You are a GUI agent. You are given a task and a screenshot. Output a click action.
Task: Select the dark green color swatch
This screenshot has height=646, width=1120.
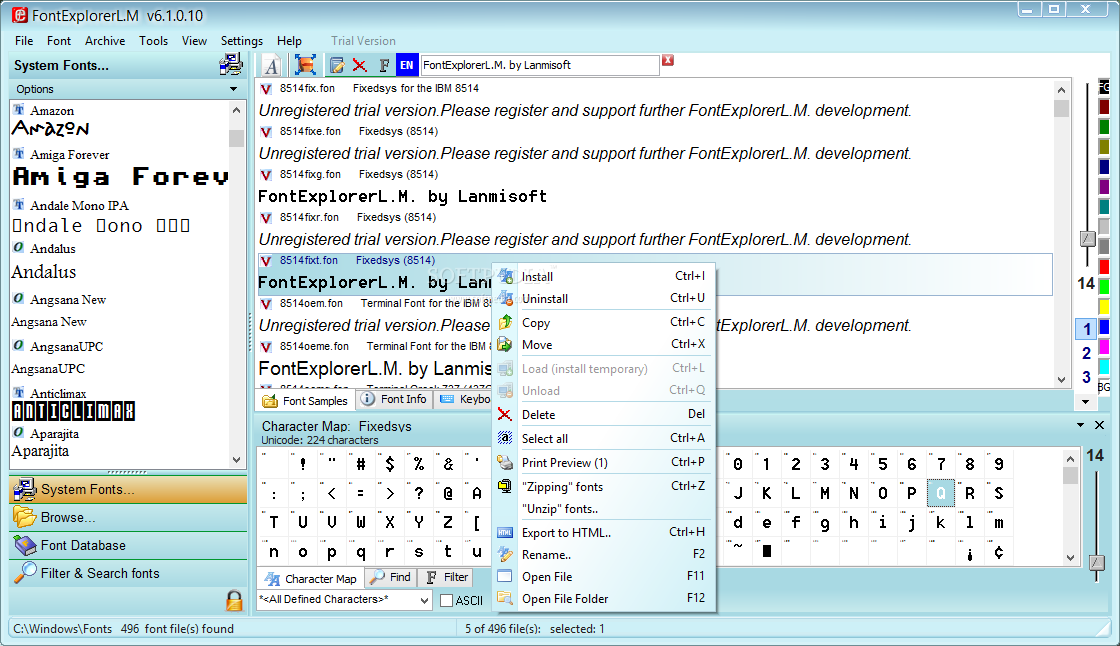[1104, 126]
